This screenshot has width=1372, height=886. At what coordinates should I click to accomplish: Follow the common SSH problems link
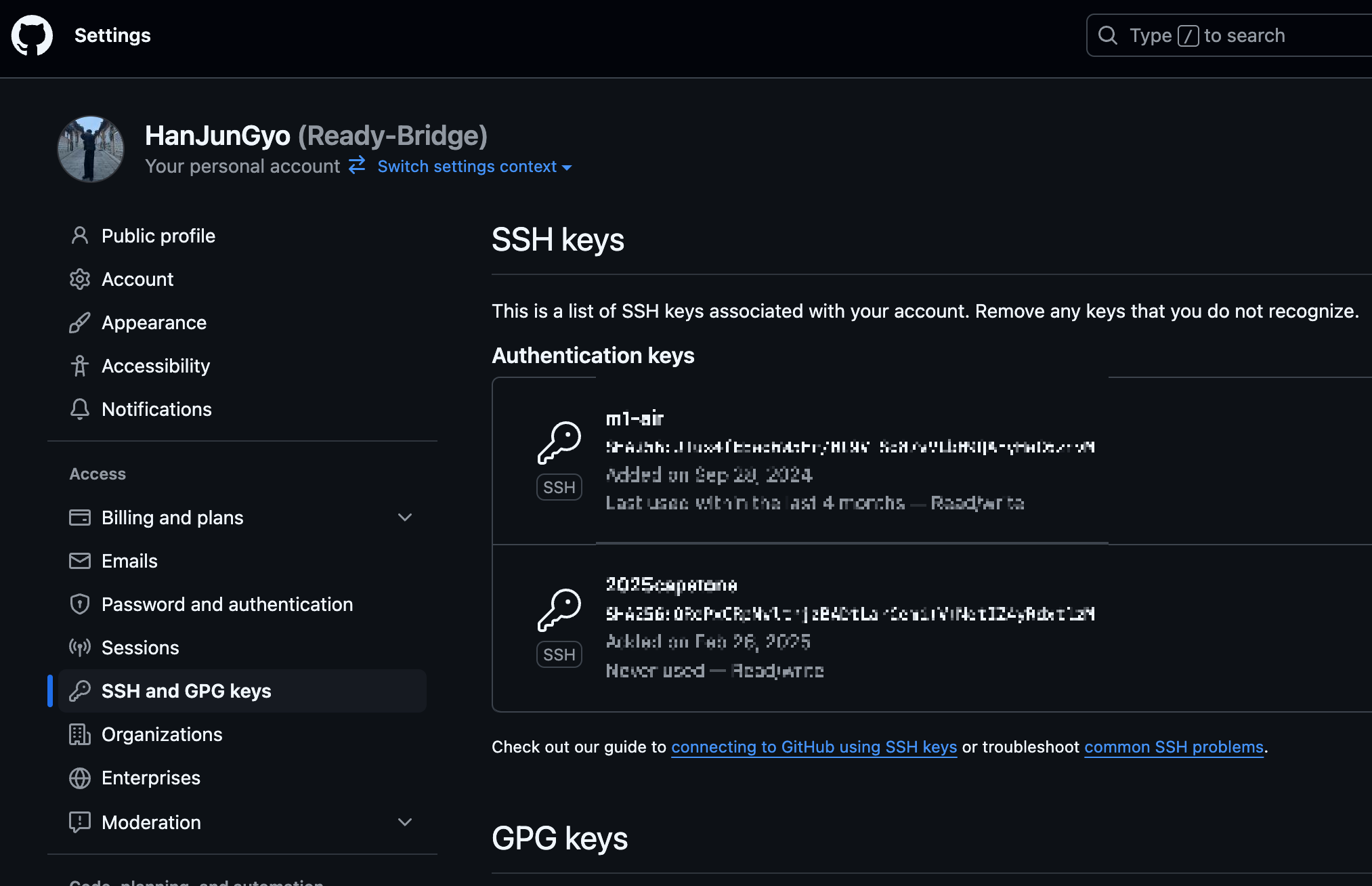(1174, 747)
